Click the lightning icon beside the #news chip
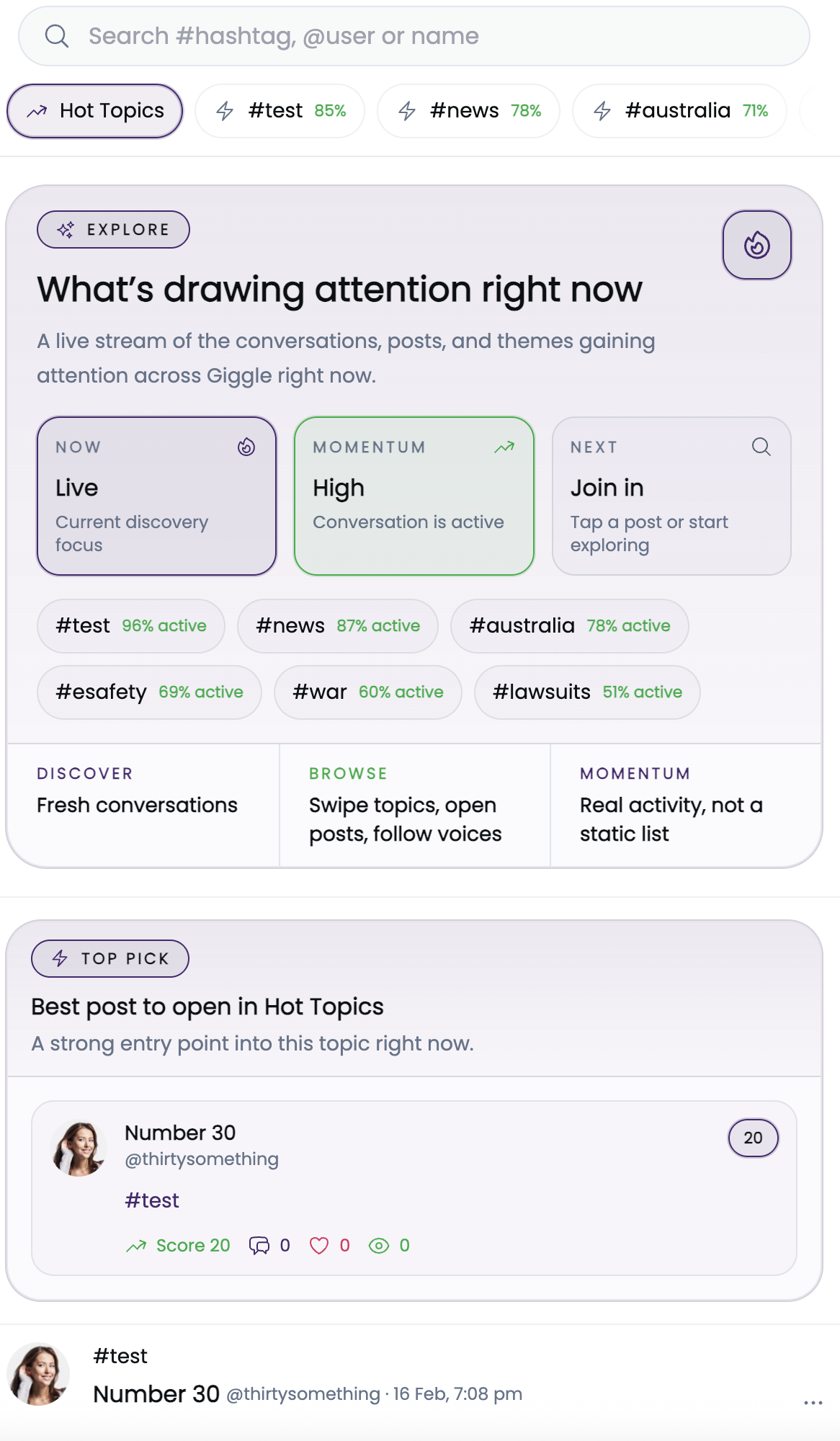Image resolution: width=840 pixels, height=1441 pixels. coord(406,110)
